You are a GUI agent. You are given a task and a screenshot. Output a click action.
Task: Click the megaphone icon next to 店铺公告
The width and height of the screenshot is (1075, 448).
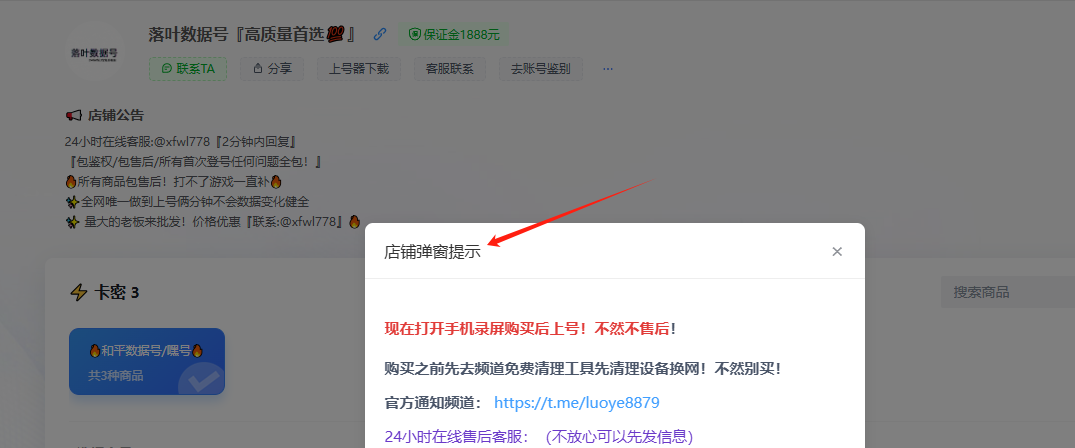point(73,115)
